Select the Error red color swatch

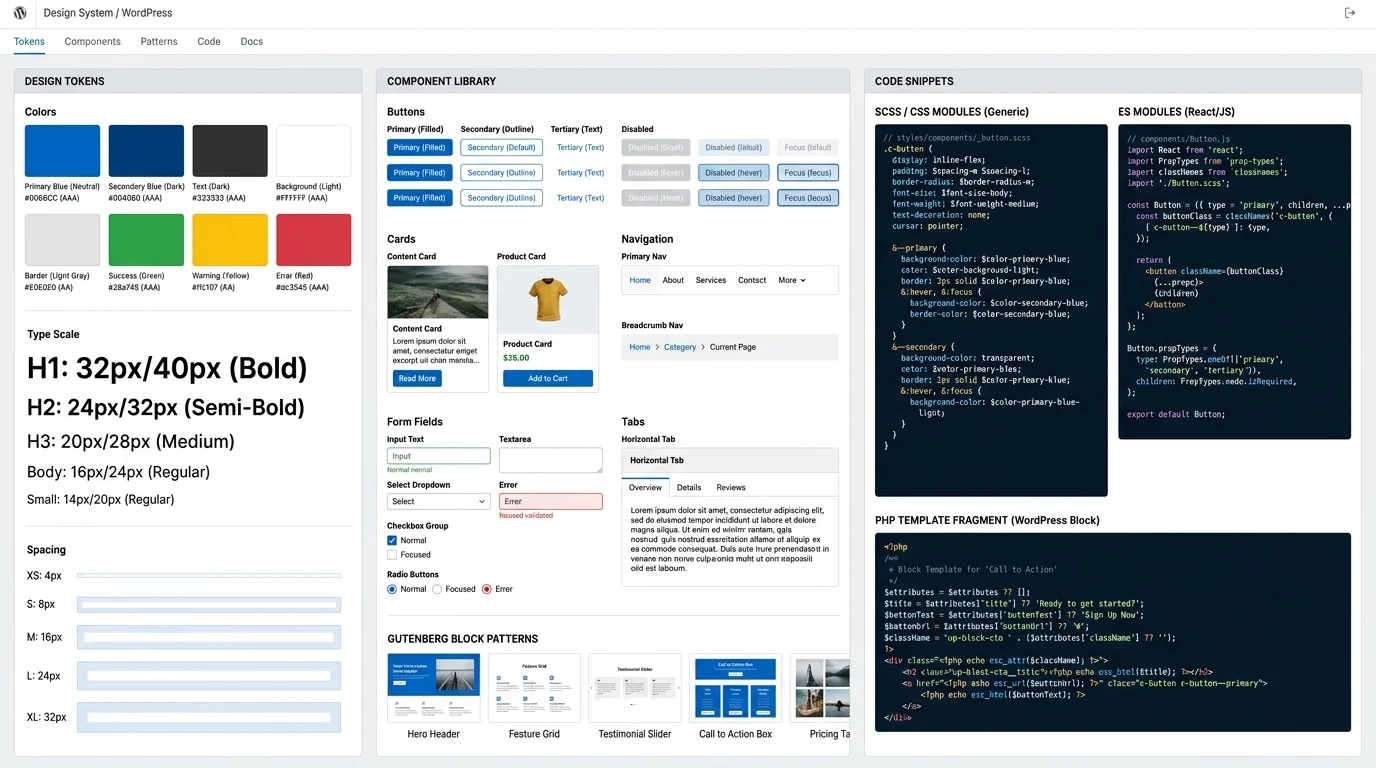(x=313, y=240)
